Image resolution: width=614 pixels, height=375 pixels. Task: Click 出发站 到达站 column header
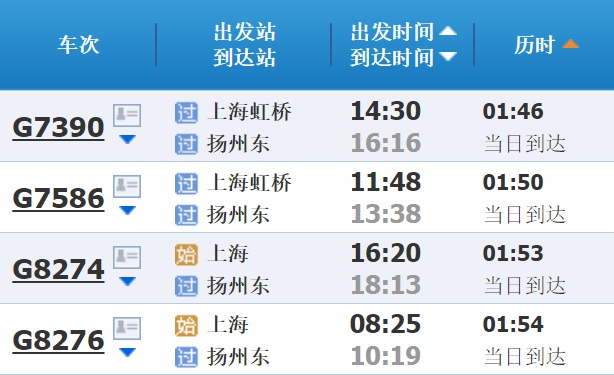point(245,44)
